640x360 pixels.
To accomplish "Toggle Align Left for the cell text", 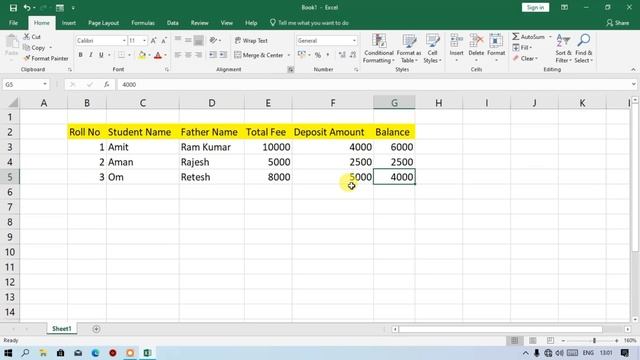I will (x=178, y=55).
